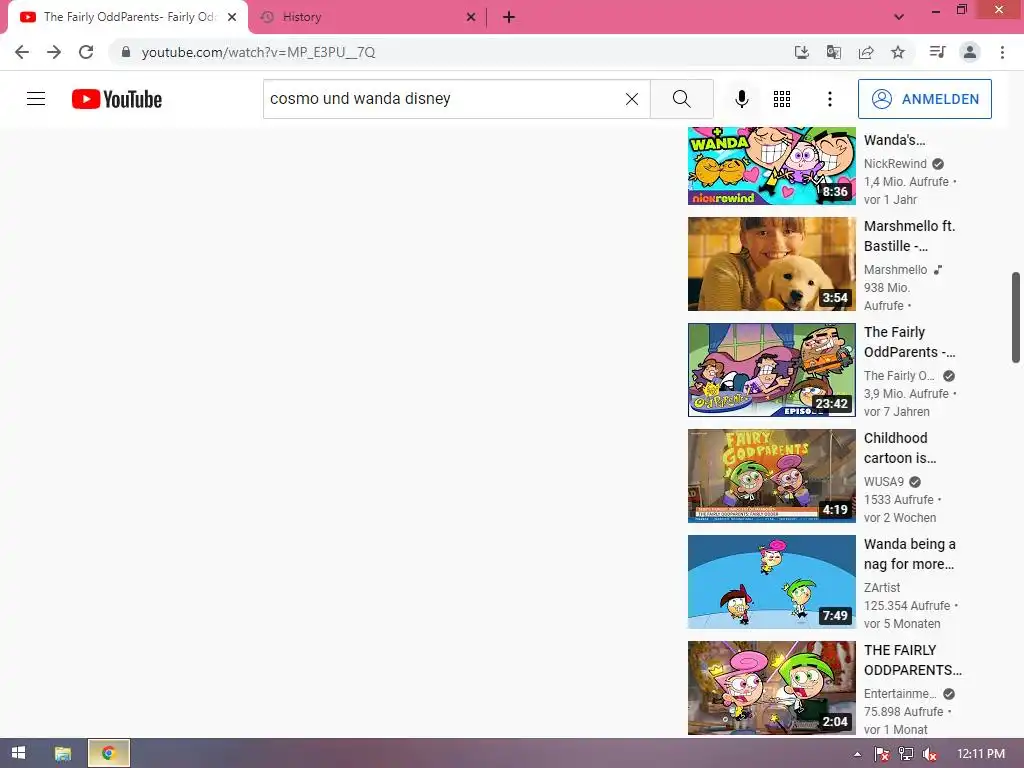This screenshot has width=1024, height=768.
Task: Open the 2:04 Entertainment video thumbnail
Action: (771, 688)
